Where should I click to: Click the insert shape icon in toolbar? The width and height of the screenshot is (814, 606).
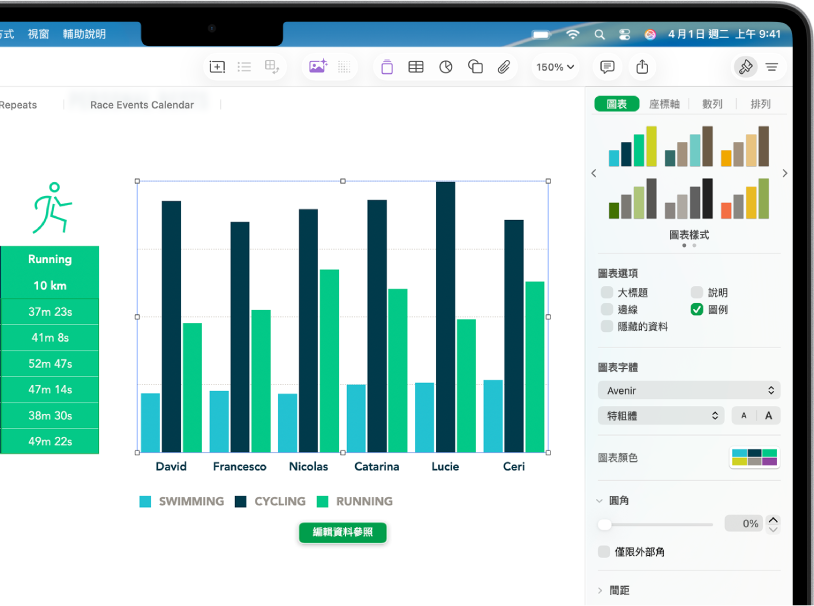coord(475,67)
